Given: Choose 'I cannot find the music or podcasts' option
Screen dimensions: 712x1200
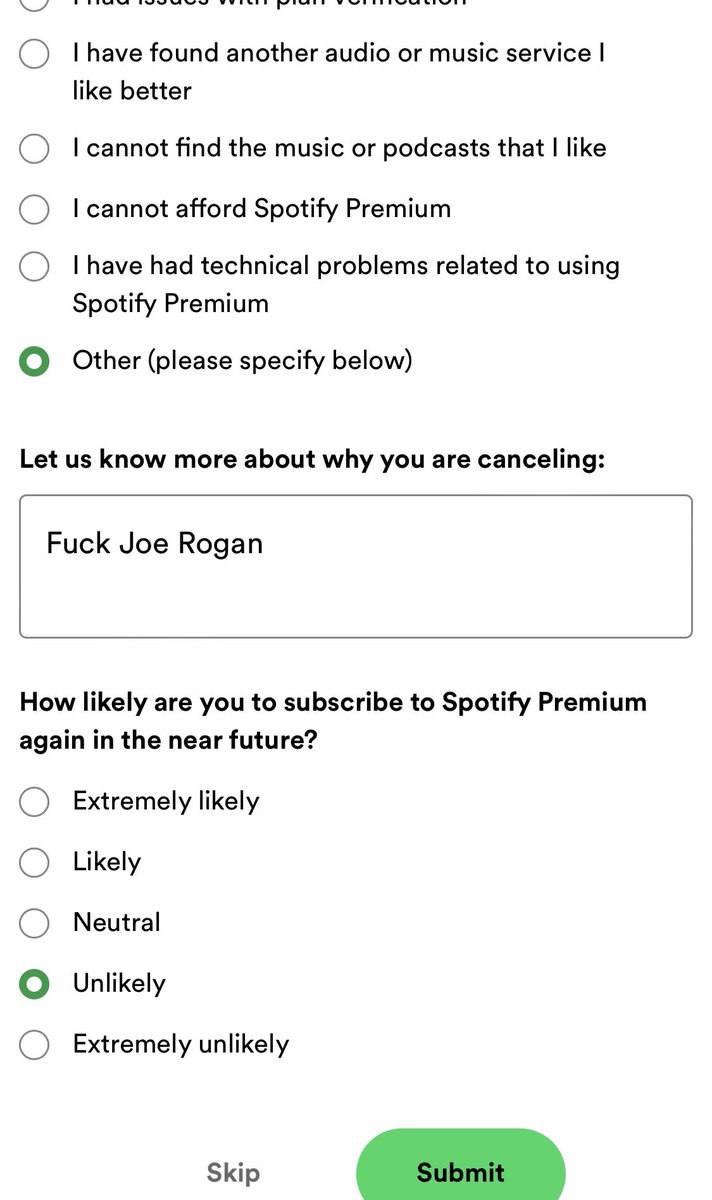Looking at the screenshot, I should (34, 149).
